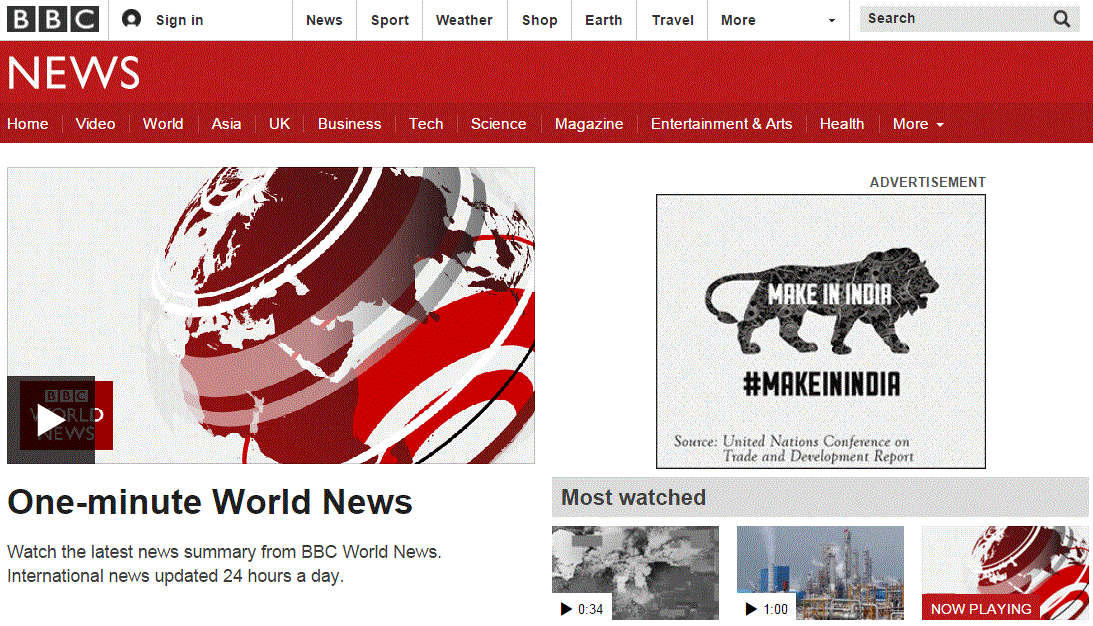Open the industrial plant video thumbnail
Viewport: 1093px width, 626px height.
click(x=820, y=573)
